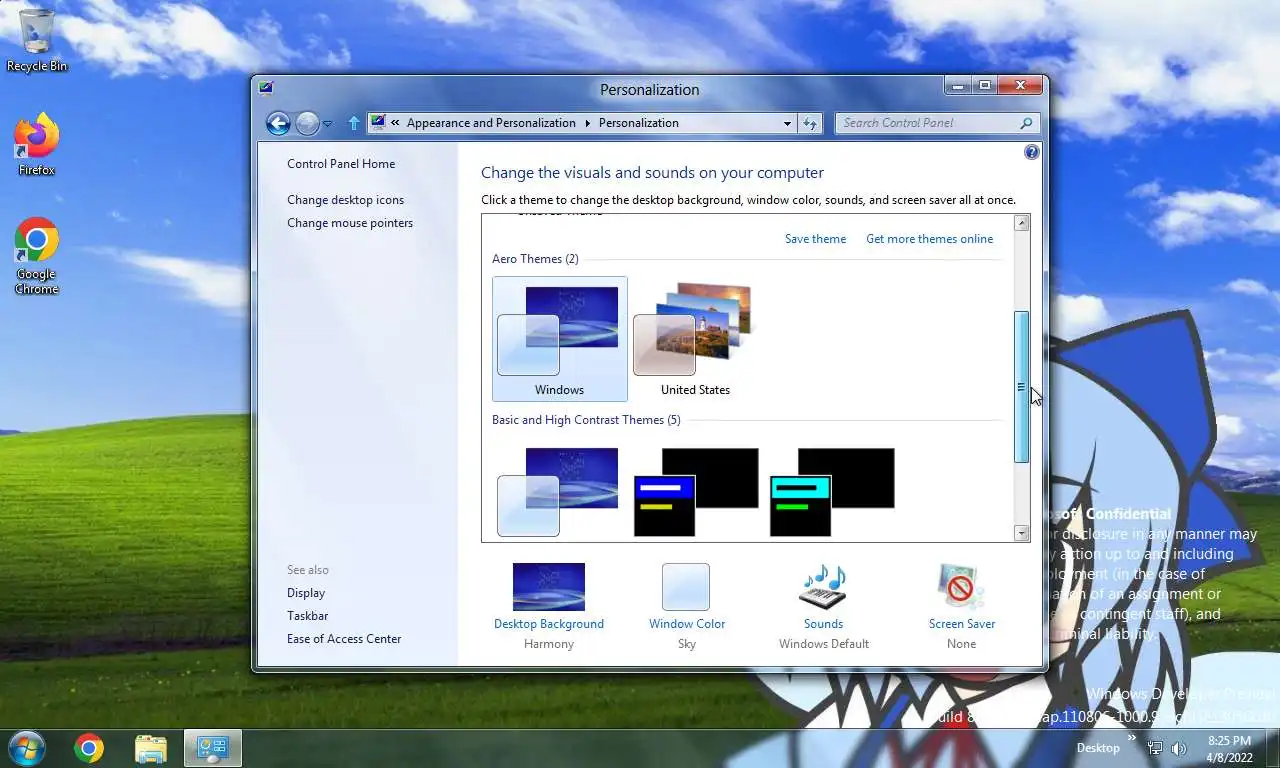Open Sounds Windows Default settings
This screenshot has width=1280, height=768.
[x=823, y=586]
